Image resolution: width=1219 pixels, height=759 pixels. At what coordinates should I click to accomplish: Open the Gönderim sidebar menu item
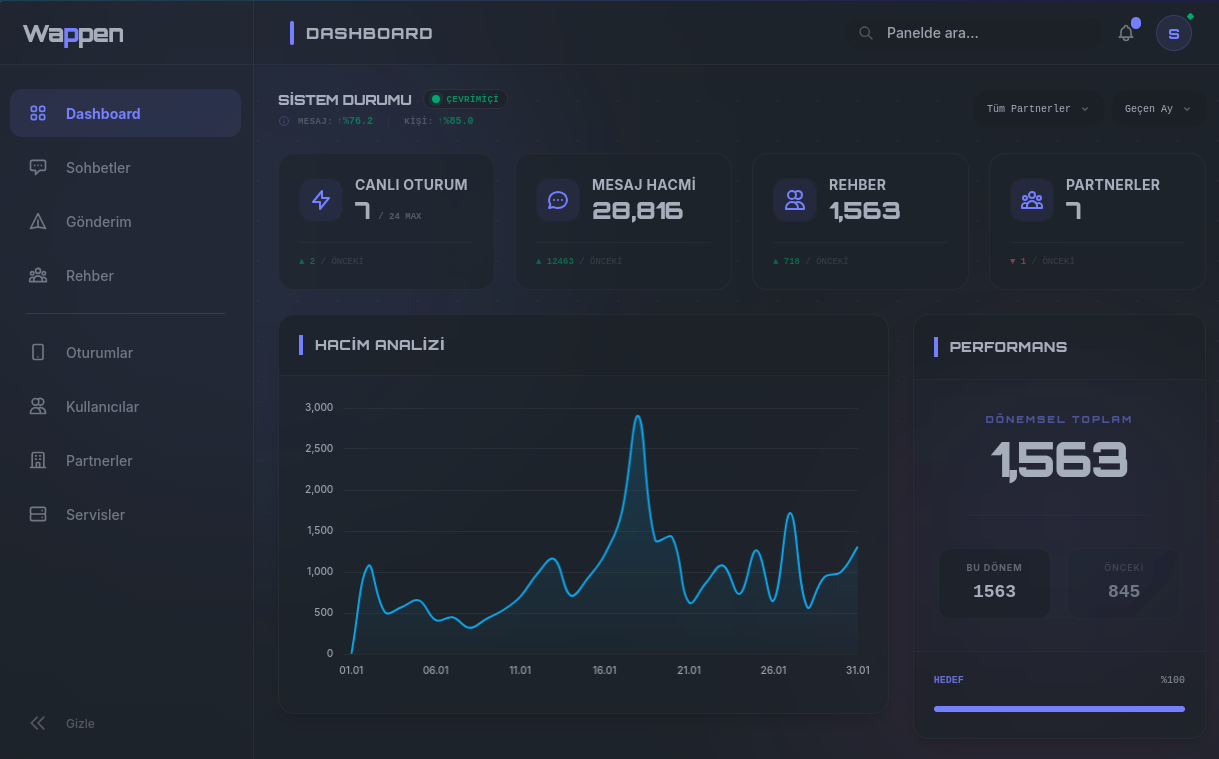[98, 222]
